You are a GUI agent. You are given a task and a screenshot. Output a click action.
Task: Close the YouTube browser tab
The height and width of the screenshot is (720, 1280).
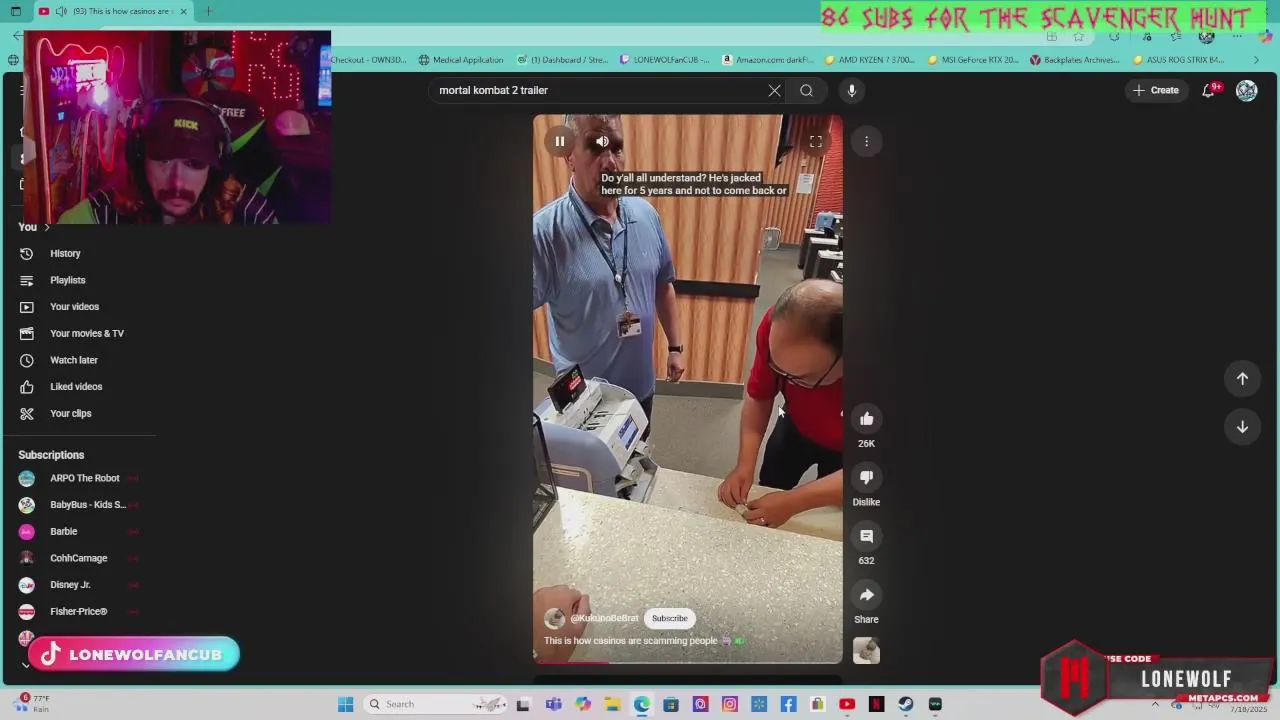pos(183,11)
